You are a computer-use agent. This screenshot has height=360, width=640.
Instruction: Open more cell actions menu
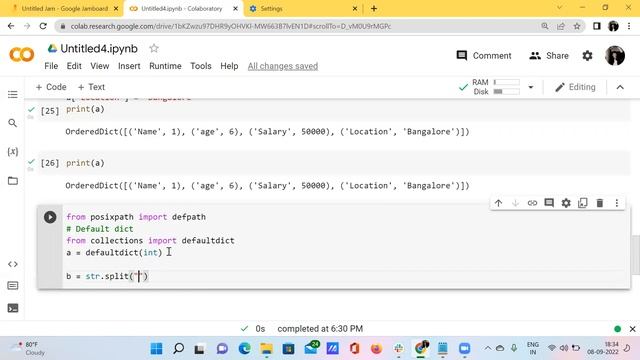click(x=617, y=203)
